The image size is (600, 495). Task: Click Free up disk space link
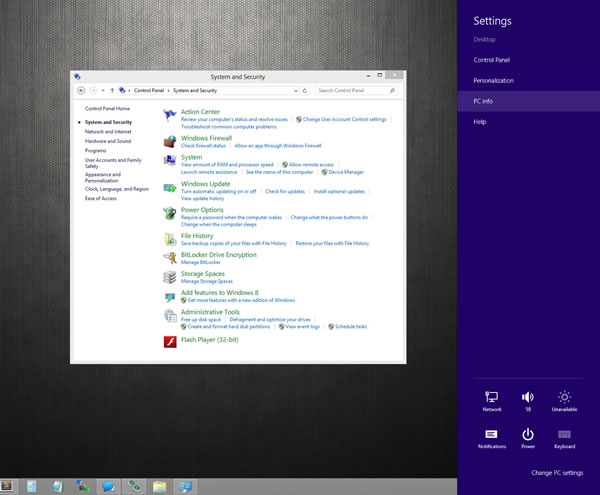point(201,319)
